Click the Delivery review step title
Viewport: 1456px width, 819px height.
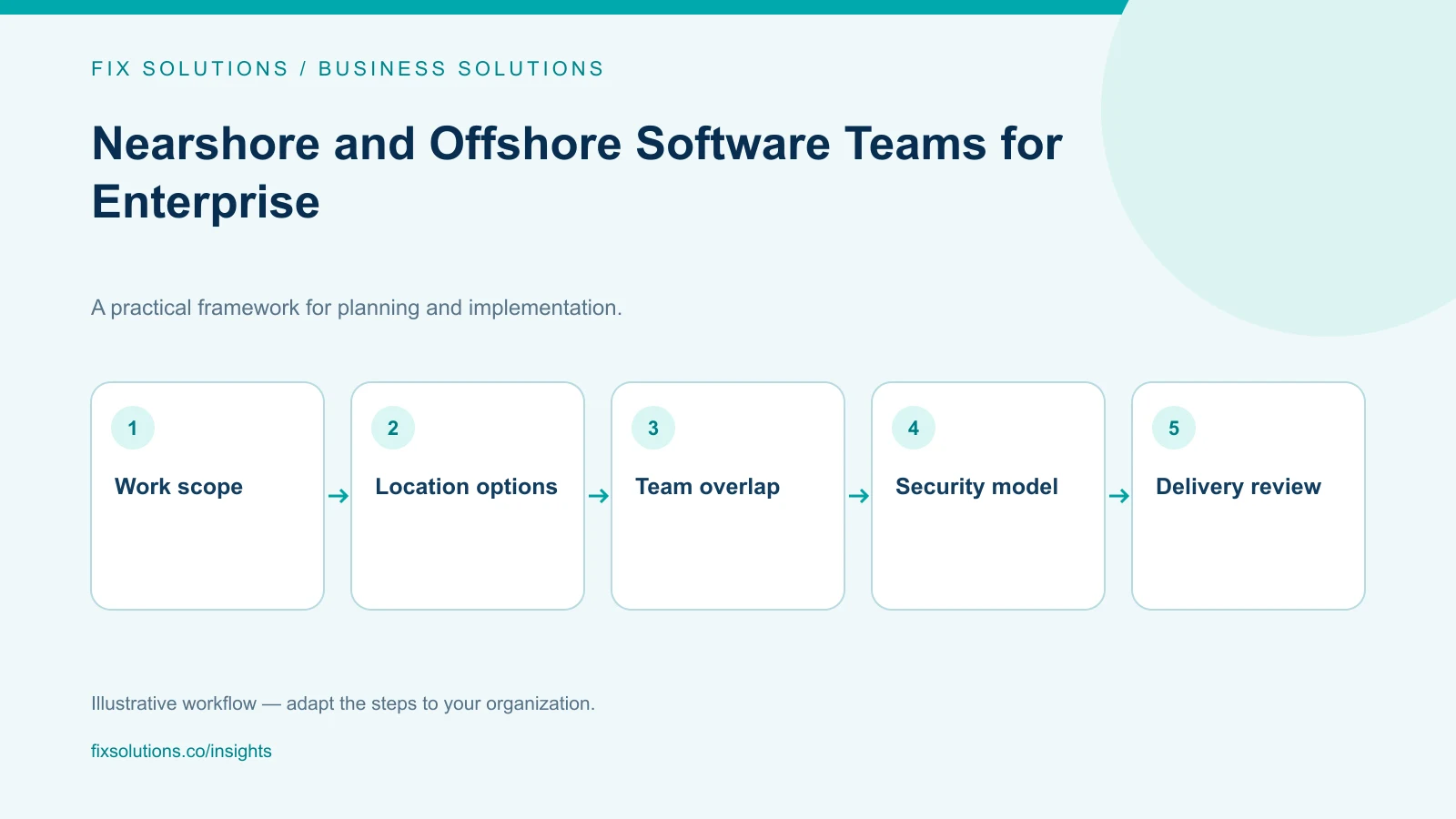point(1238,487)
